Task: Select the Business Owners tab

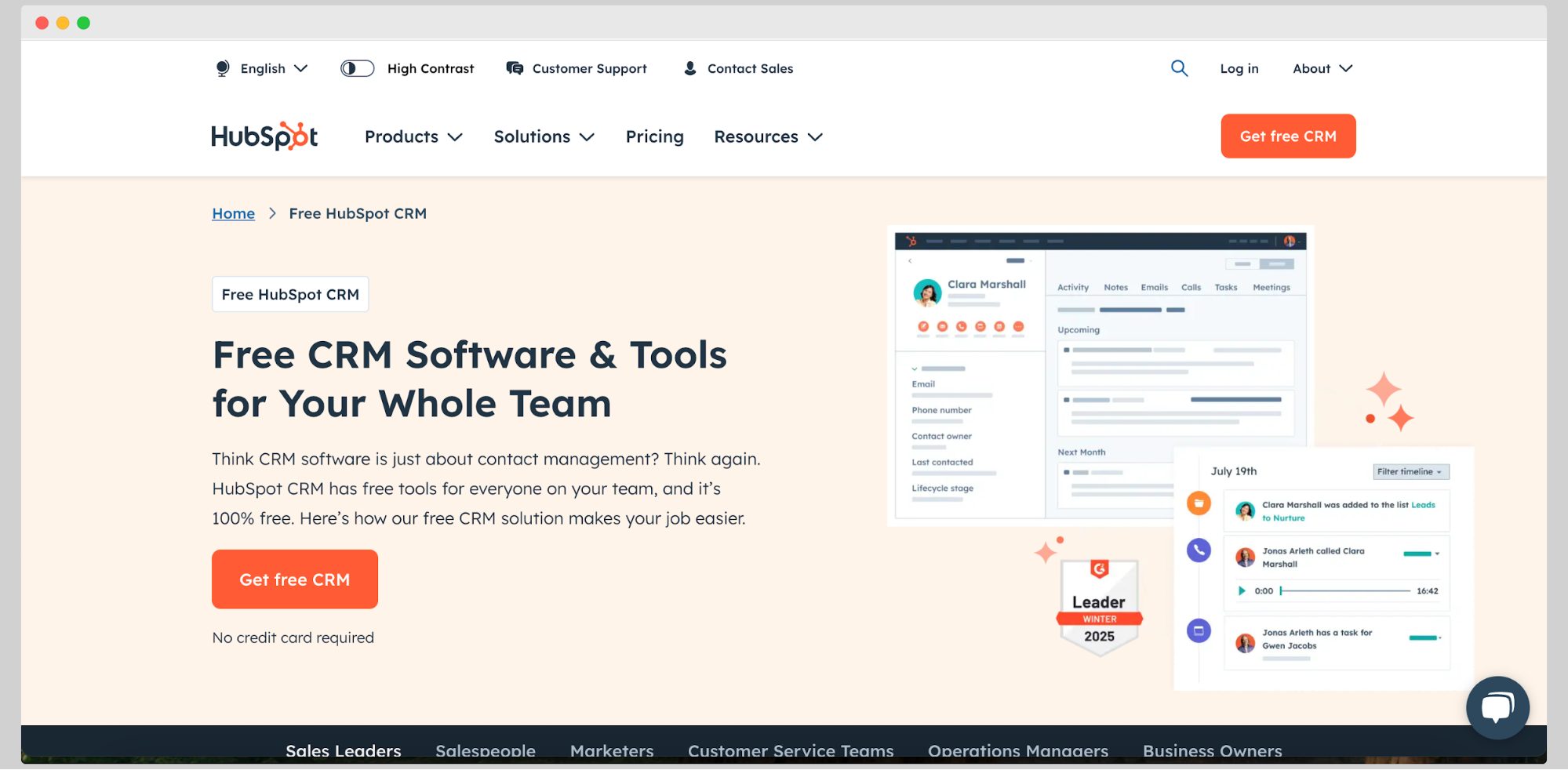Action: (x=1213, y=750)
